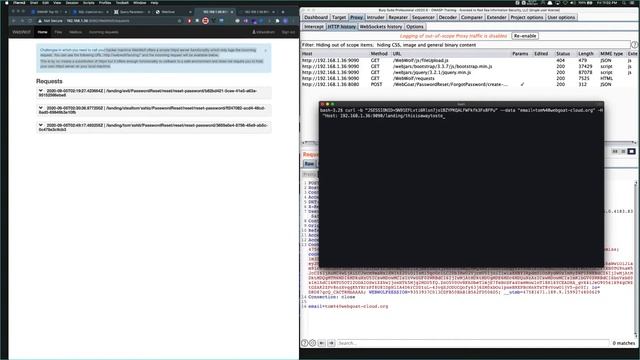The height and width of the screenshot is (360, 640).
Task: Dismiss the blue info alert box
Action: (266, 50)
